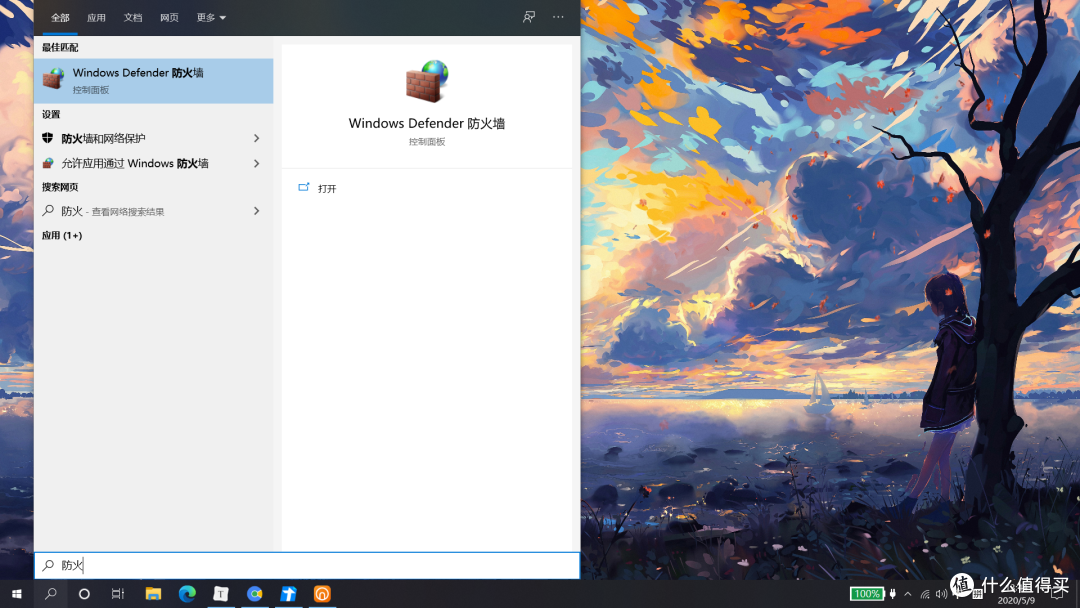1080x608 pixels.
Task: Click 打开 in the preview pane
Action: click(x=327, y=189)
